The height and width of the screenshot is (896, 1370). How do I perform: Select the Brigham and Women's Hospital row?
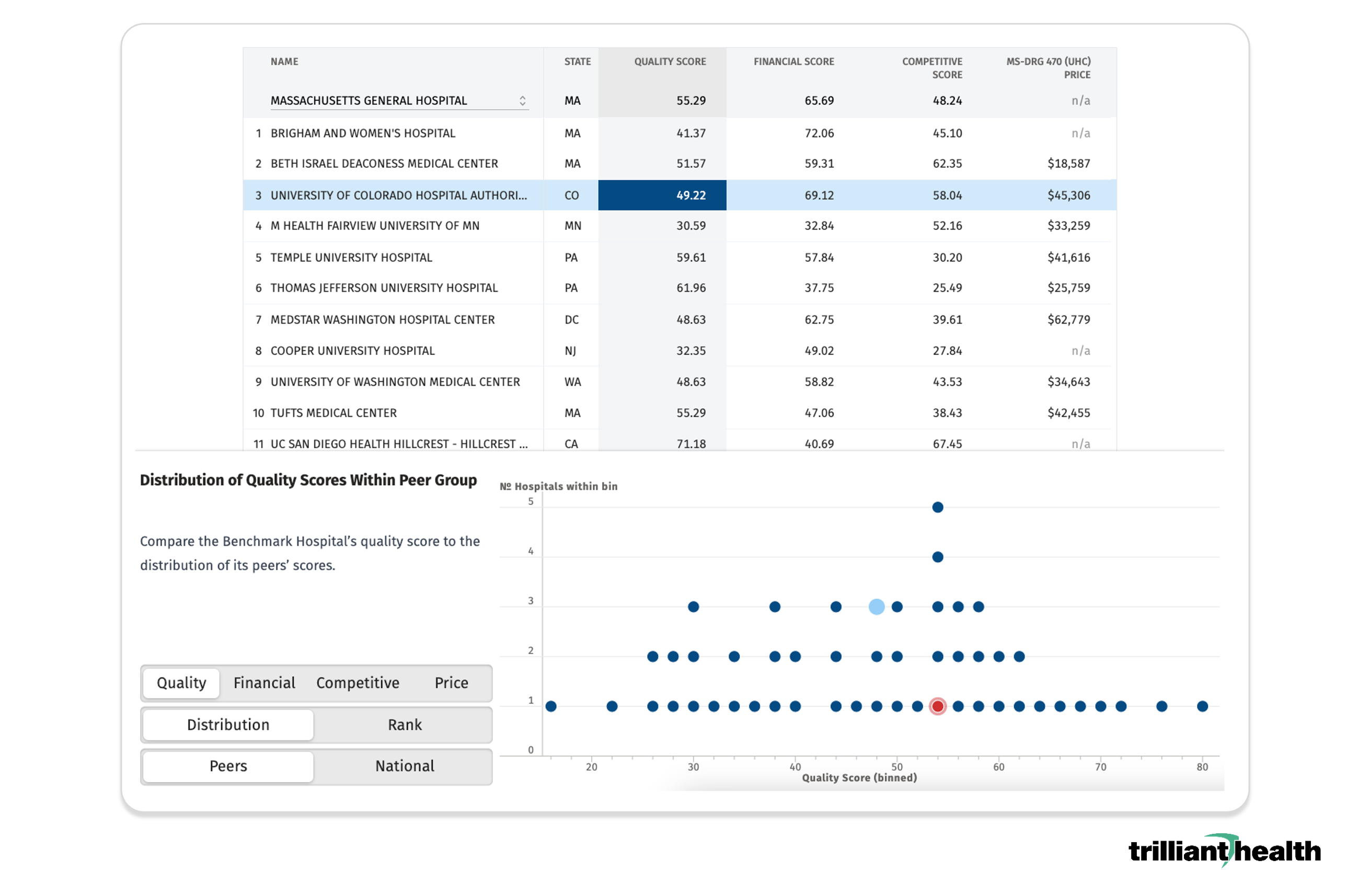click(x=679, y=133)
